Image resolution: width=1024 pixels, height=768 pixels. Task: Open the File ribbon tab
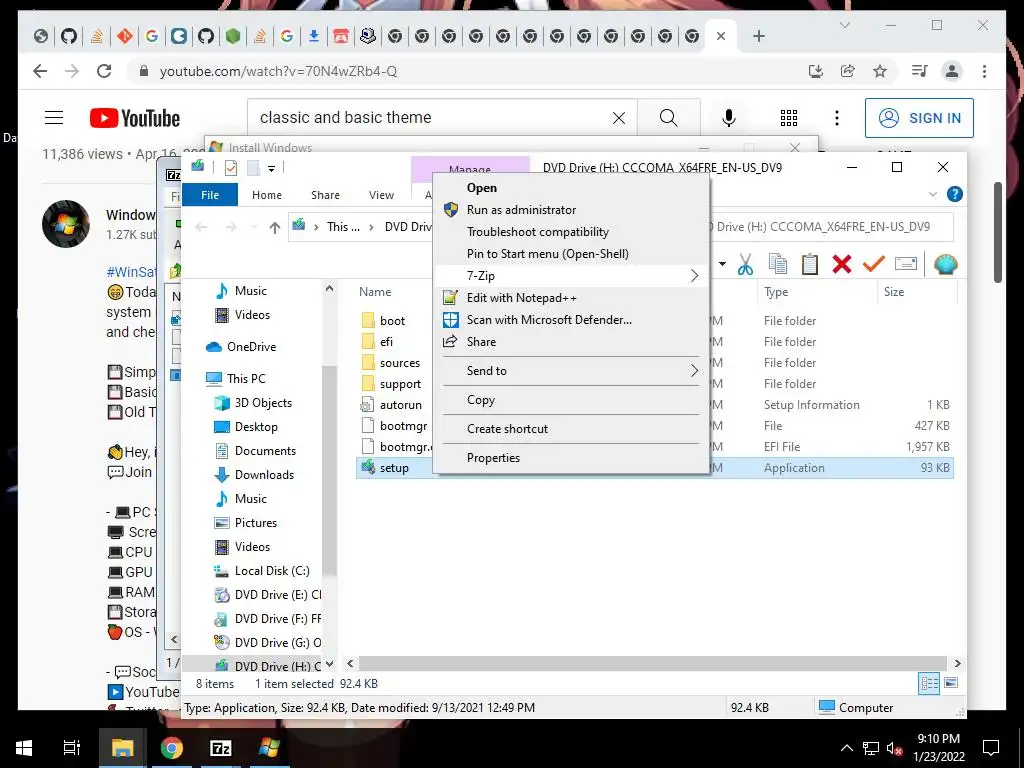click(210, 195)
